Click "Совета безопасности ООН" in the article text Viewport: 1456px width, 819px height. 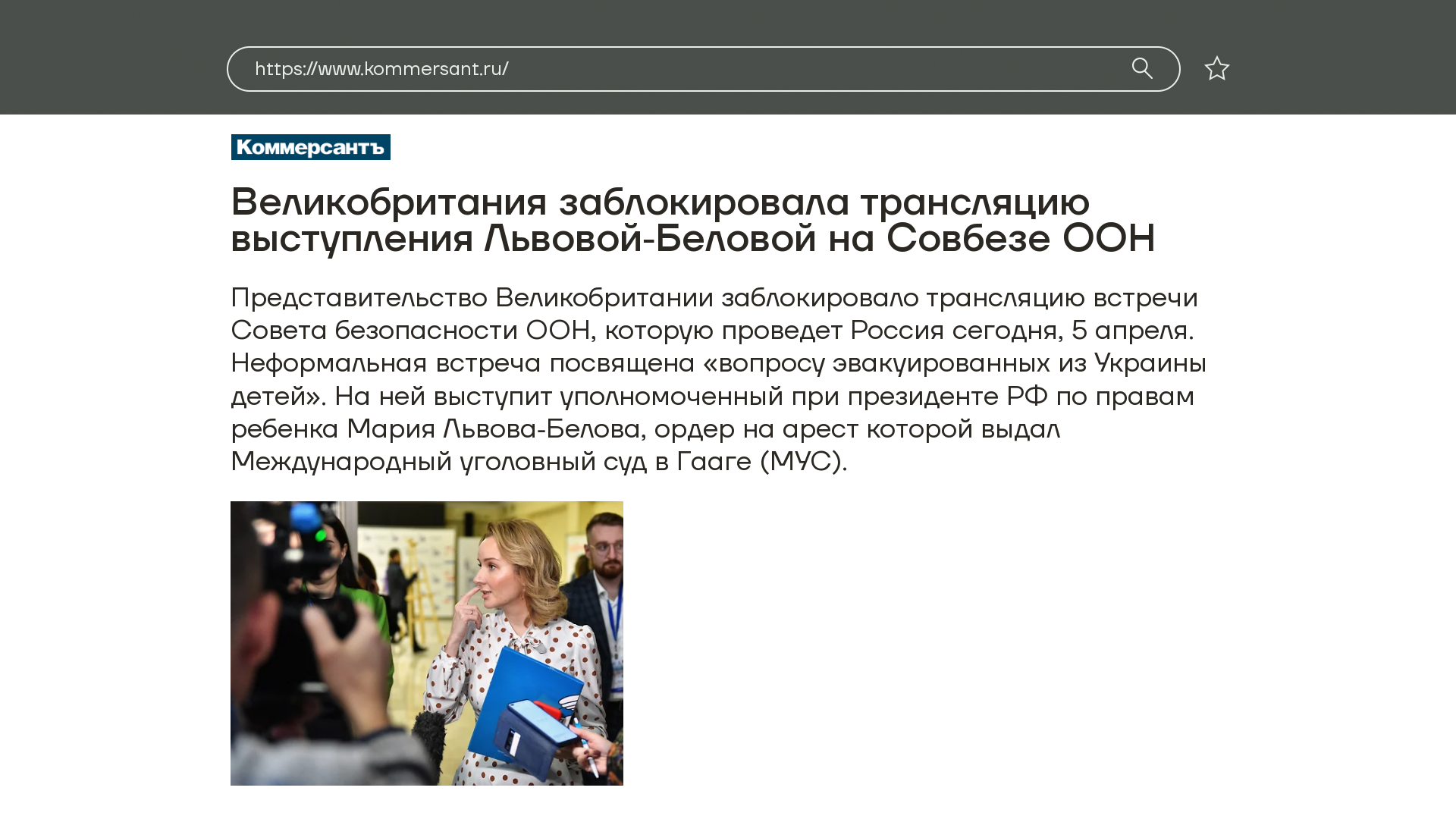410,330
